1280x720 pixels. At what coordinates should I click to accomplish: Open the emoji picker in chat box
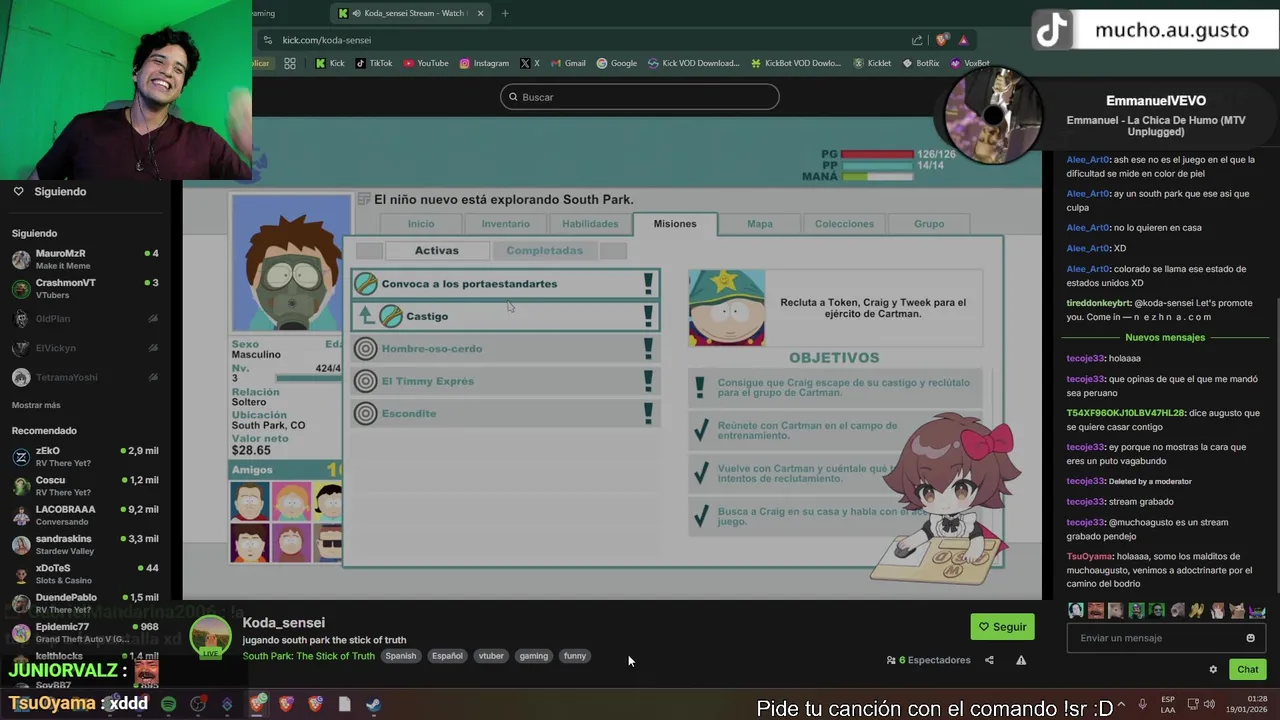coord(1250,638)
